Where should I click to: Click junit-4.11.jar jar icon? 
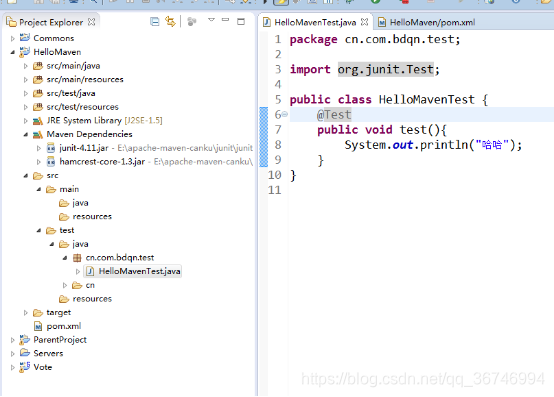point(51,148)
